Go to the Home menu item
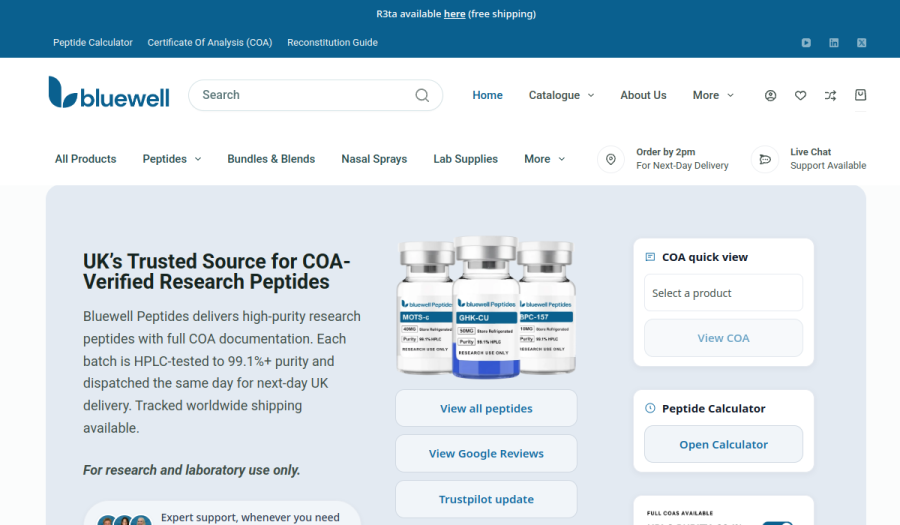 point(487,95)
